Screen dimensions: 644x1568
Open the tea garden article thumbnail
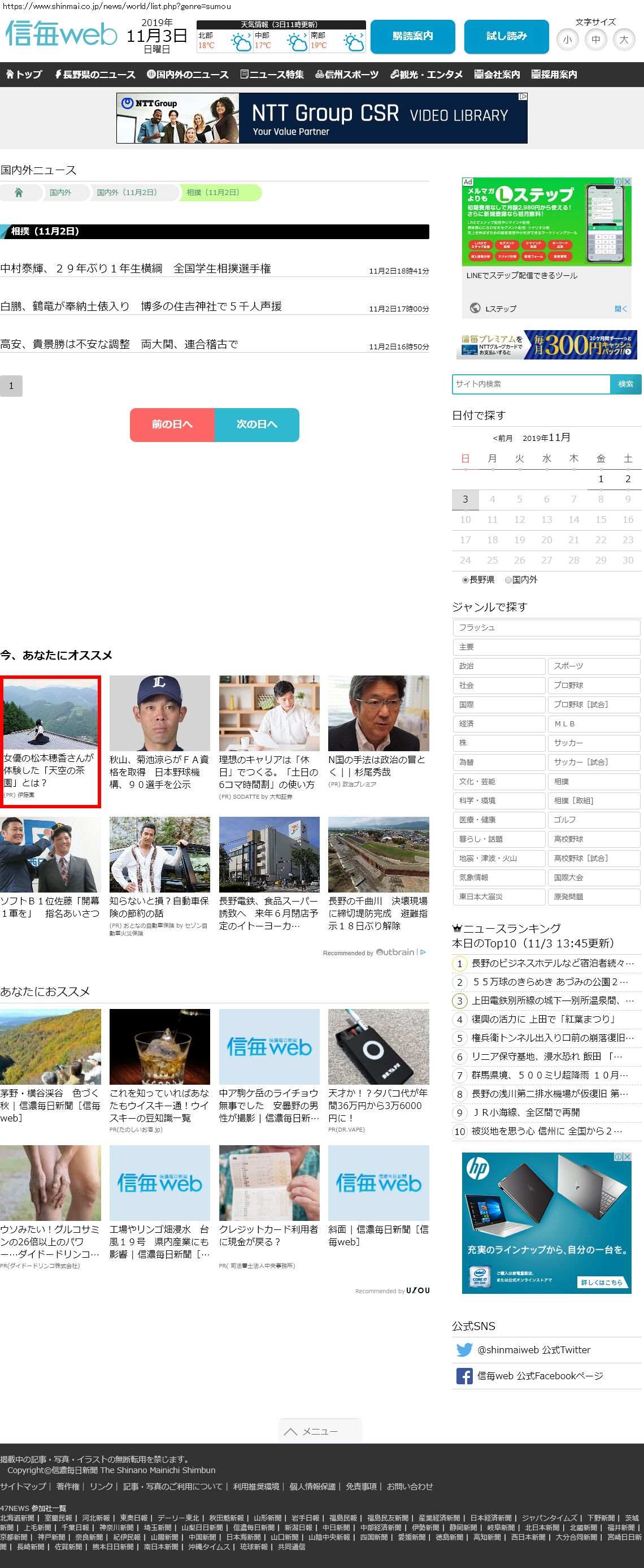(50, 713)
